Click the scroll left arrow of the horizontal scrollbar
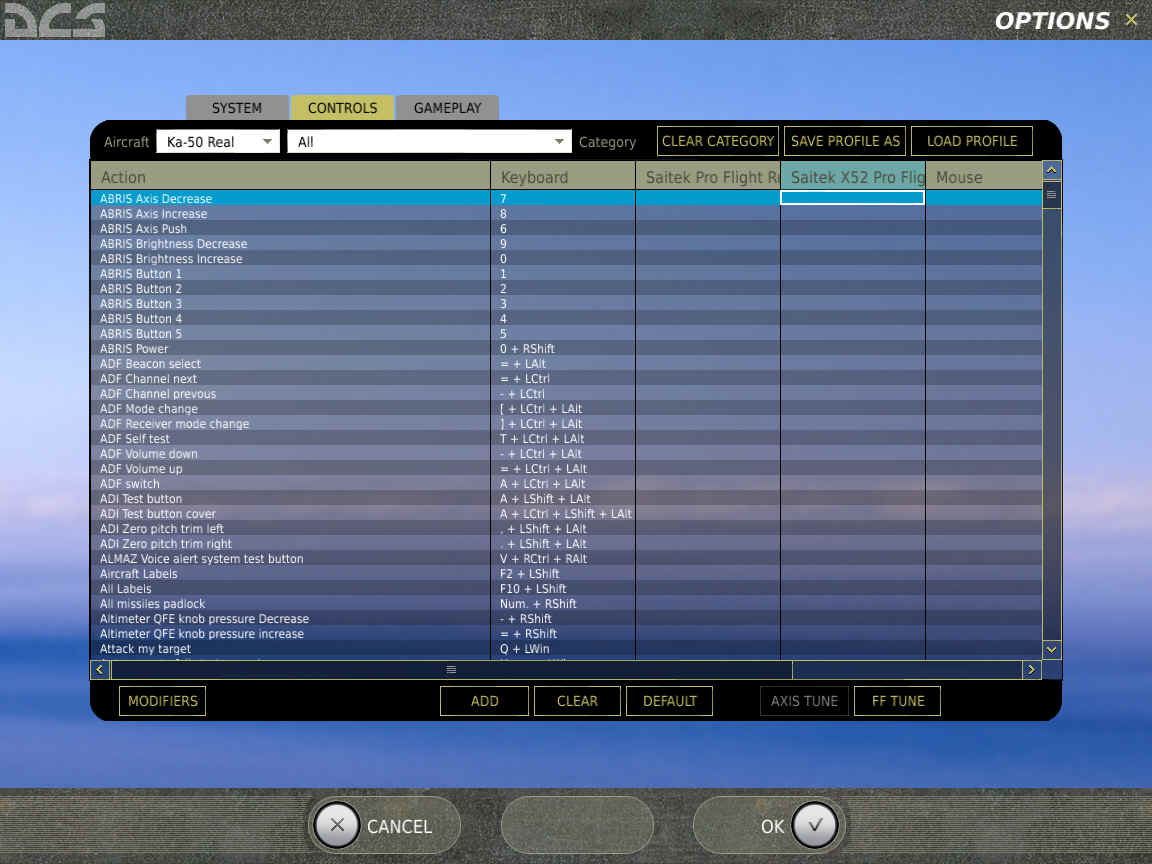Screen dimensions: 1152x864 [100, 669]
